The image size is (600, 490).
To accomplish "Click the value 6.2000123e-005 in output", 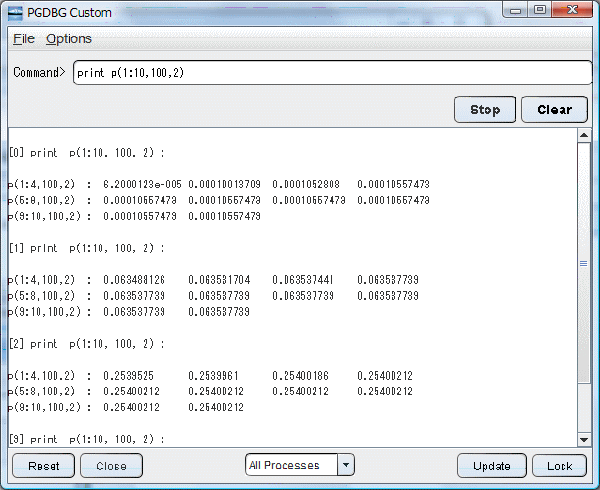I will tap(141, 184).
